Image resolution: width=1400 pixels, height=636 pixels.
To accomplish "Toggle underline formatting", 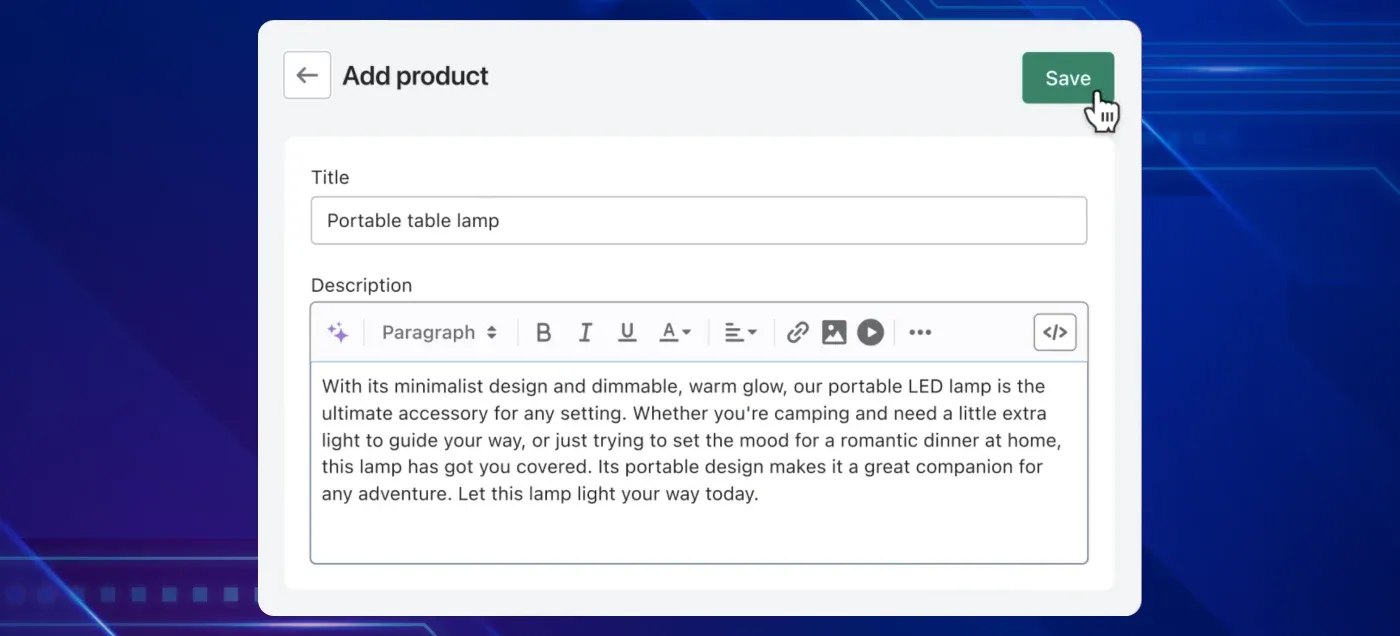I will (x=627, y=333).
